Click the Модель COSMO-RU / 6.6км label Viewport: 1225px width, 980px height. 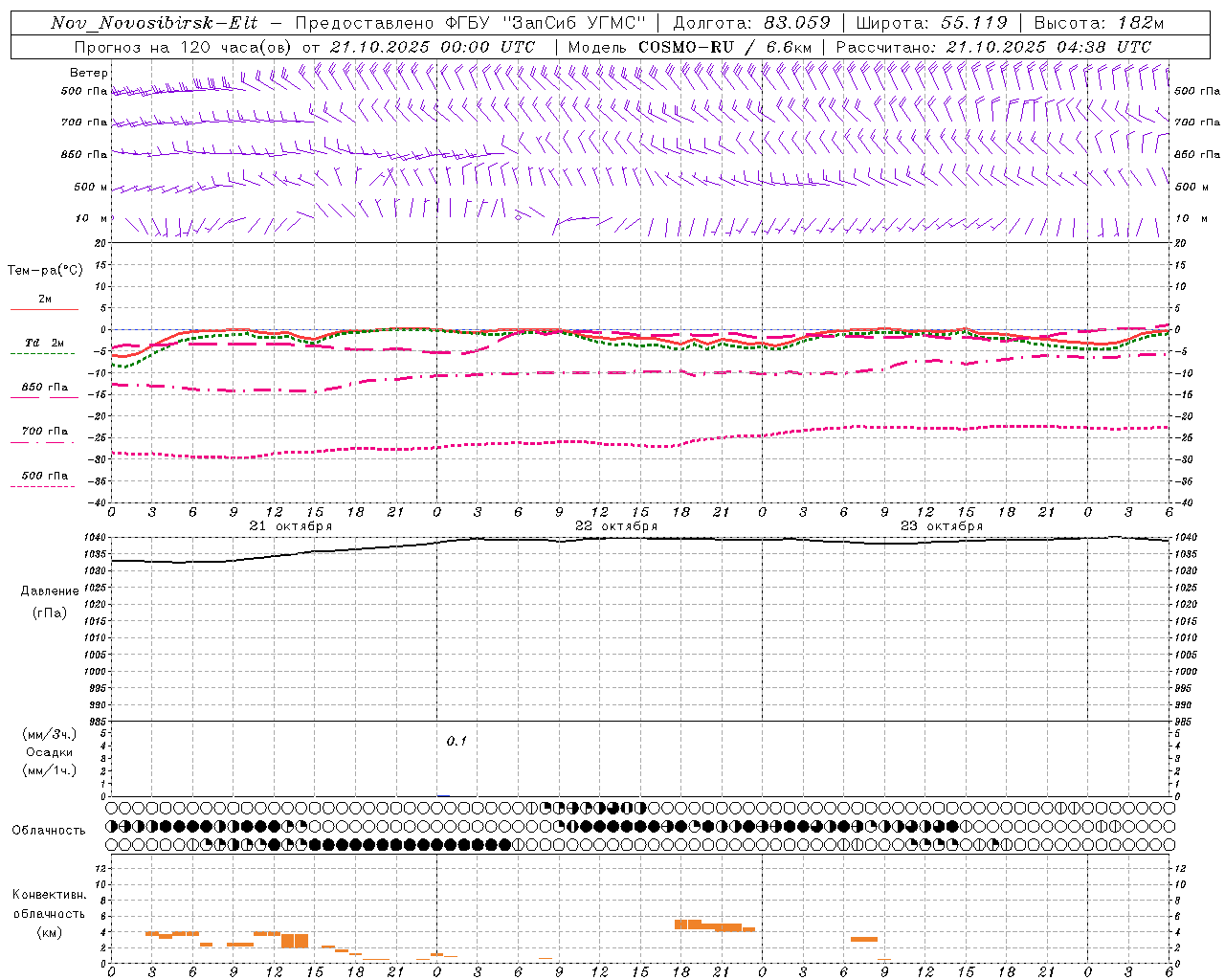tap(689, 47)
